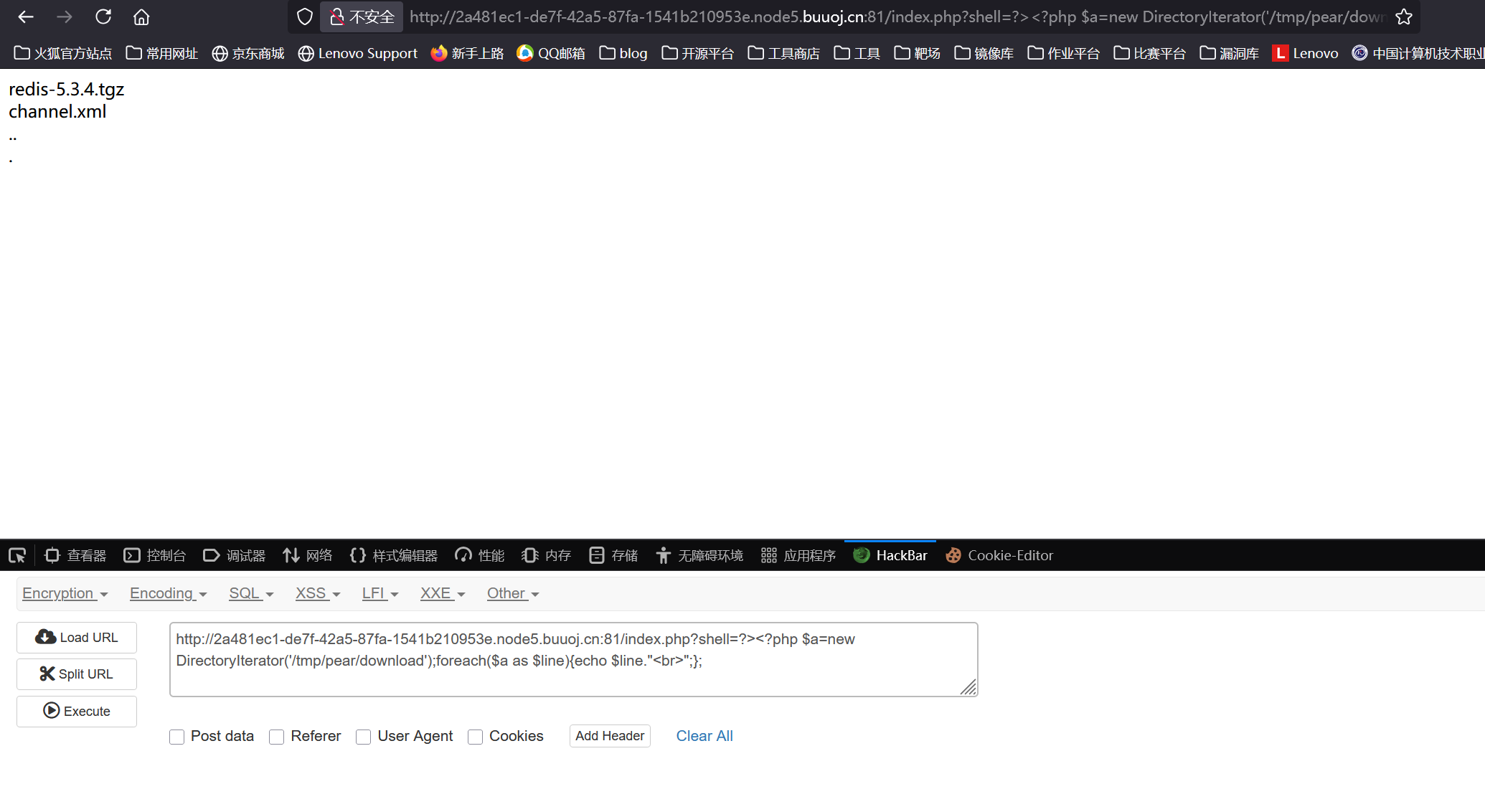
Task: Enable the Post data checkbox
Action: point(177,737)
